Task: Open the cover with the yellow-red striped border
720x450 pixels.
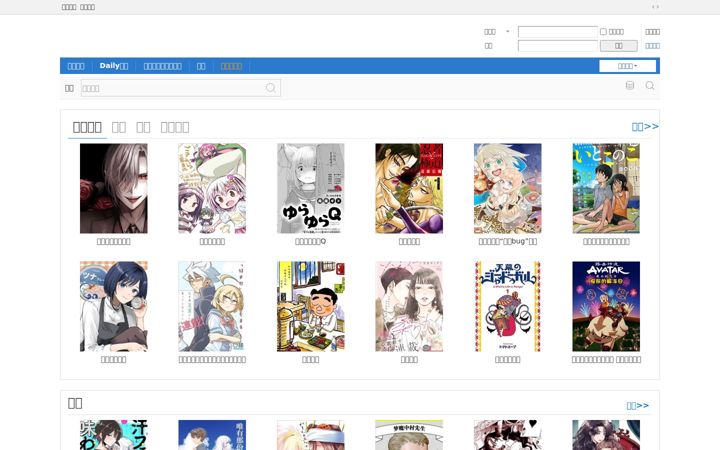Action: point(508,306)
